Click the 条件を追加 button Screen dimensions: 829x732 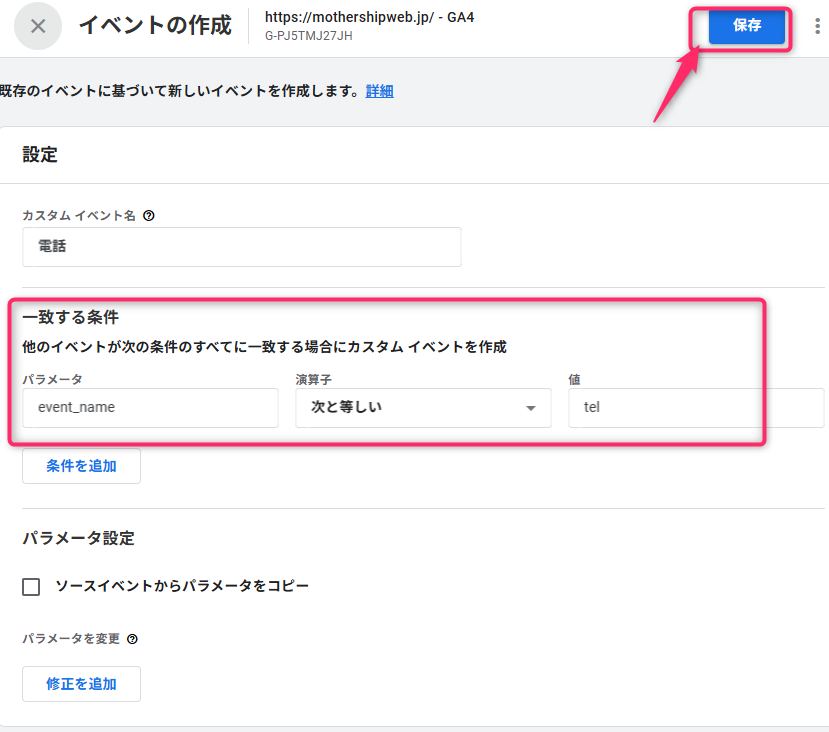[x=81, y=466]
